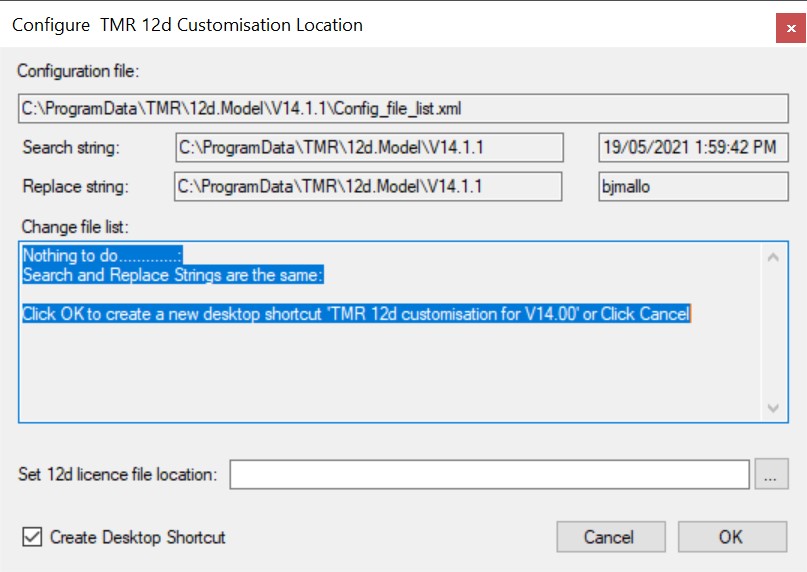Viewport: 807px width, 572px height.
Task: Click the 'Click OK to create a new desktop shortcut' line
Action: (356, 314)
